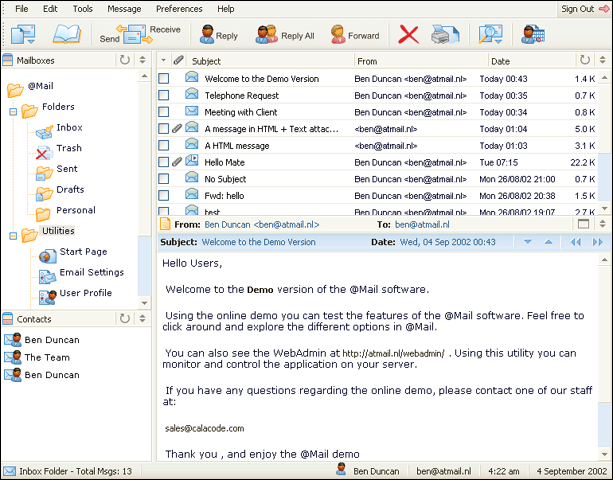
Task: Check the Welcome to the Demo Version message
Action: (x=163, y=79)
